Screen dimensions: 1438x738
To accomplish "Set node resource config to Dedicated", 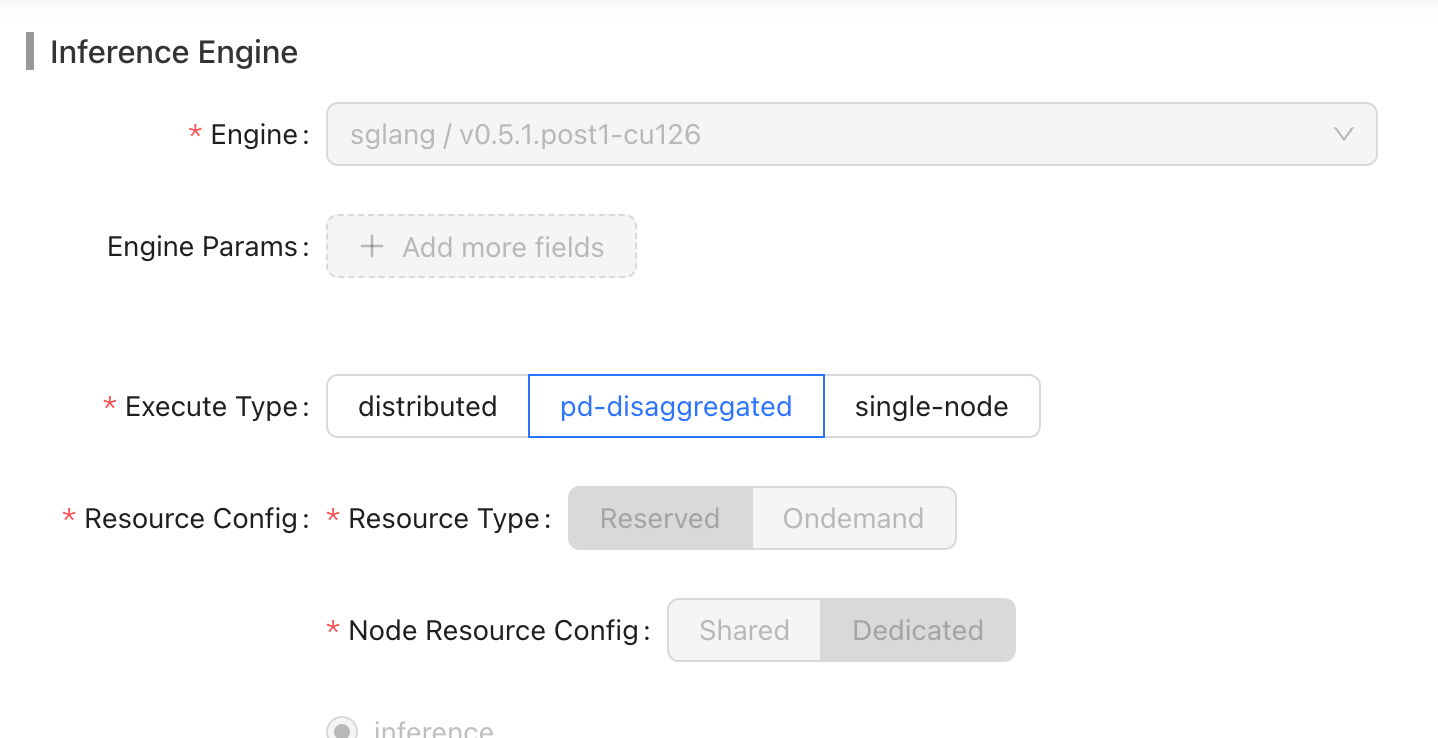I will [x=918, y=630].
